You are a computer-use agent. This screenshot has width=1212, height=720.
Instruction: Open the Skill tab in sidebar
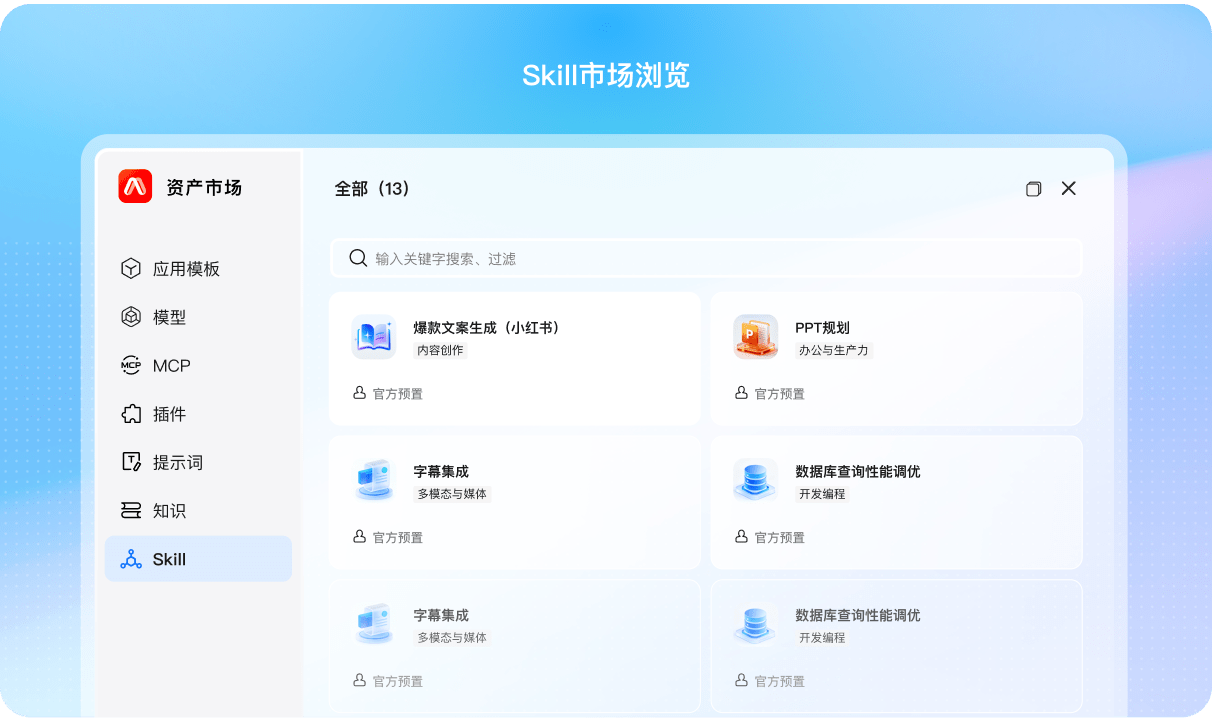point(198,559)
